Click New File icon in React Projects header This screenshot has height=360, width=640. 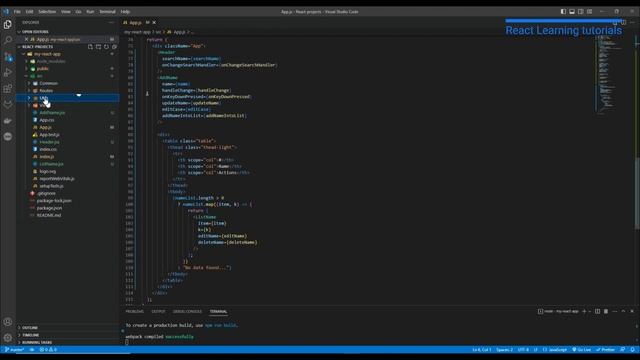90,47
